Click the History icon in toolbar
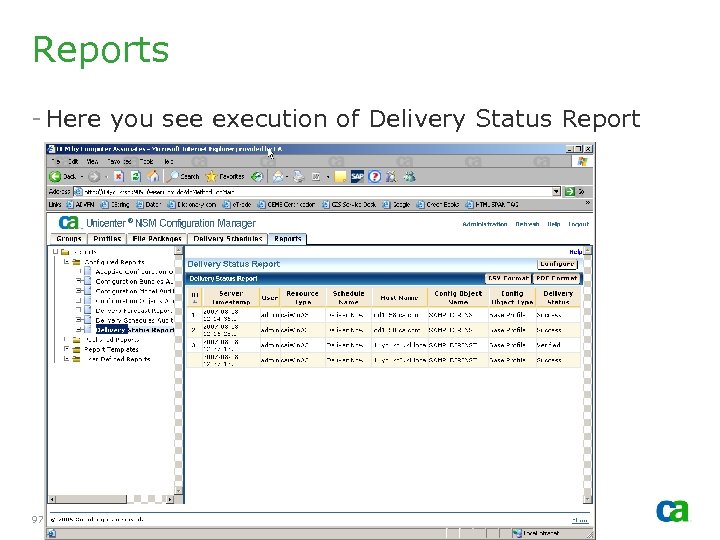720x540 pixels. click(257, 176)
